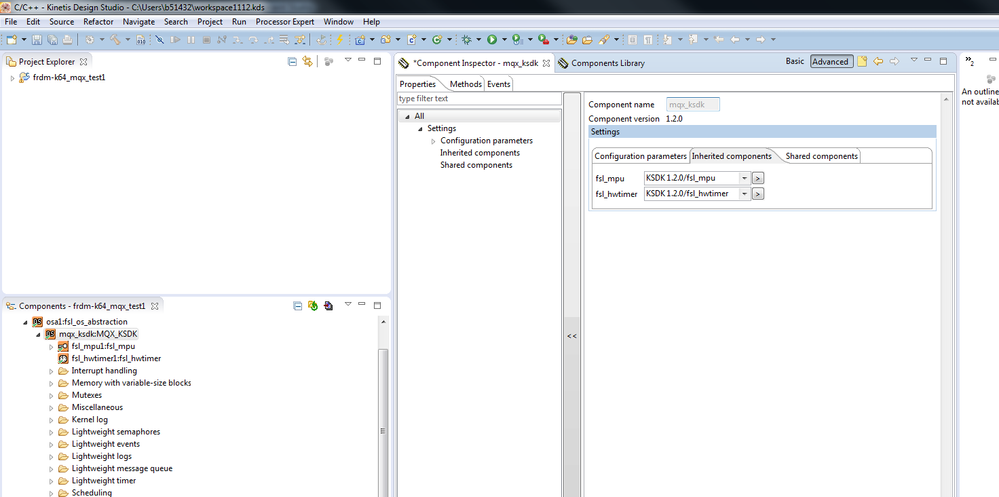Collapse the osa1:fsl_os_abstraction node
This screenshot has width=999, height=497.
point(25,322)
